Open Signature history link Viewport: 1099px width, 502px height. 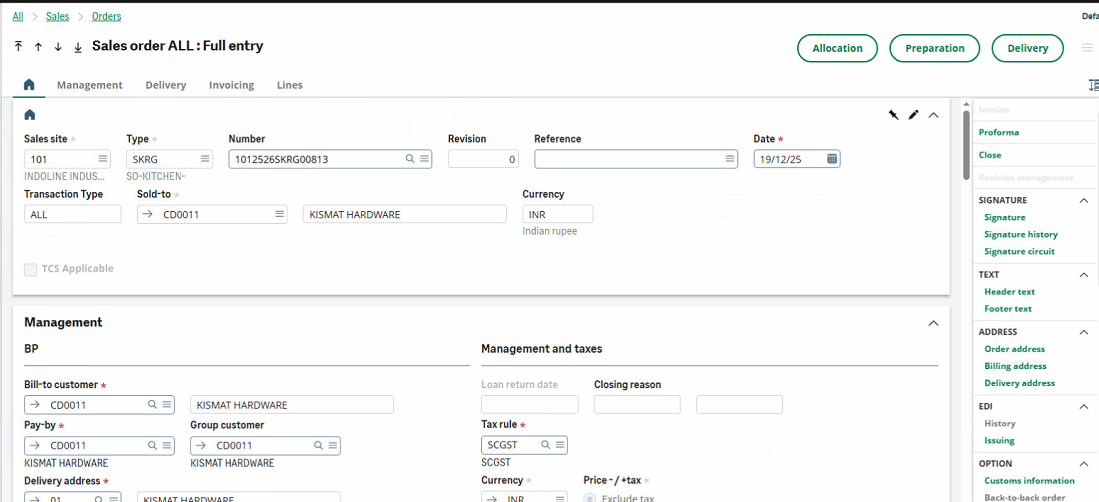pyautogui.click(x=1020, y=235)
